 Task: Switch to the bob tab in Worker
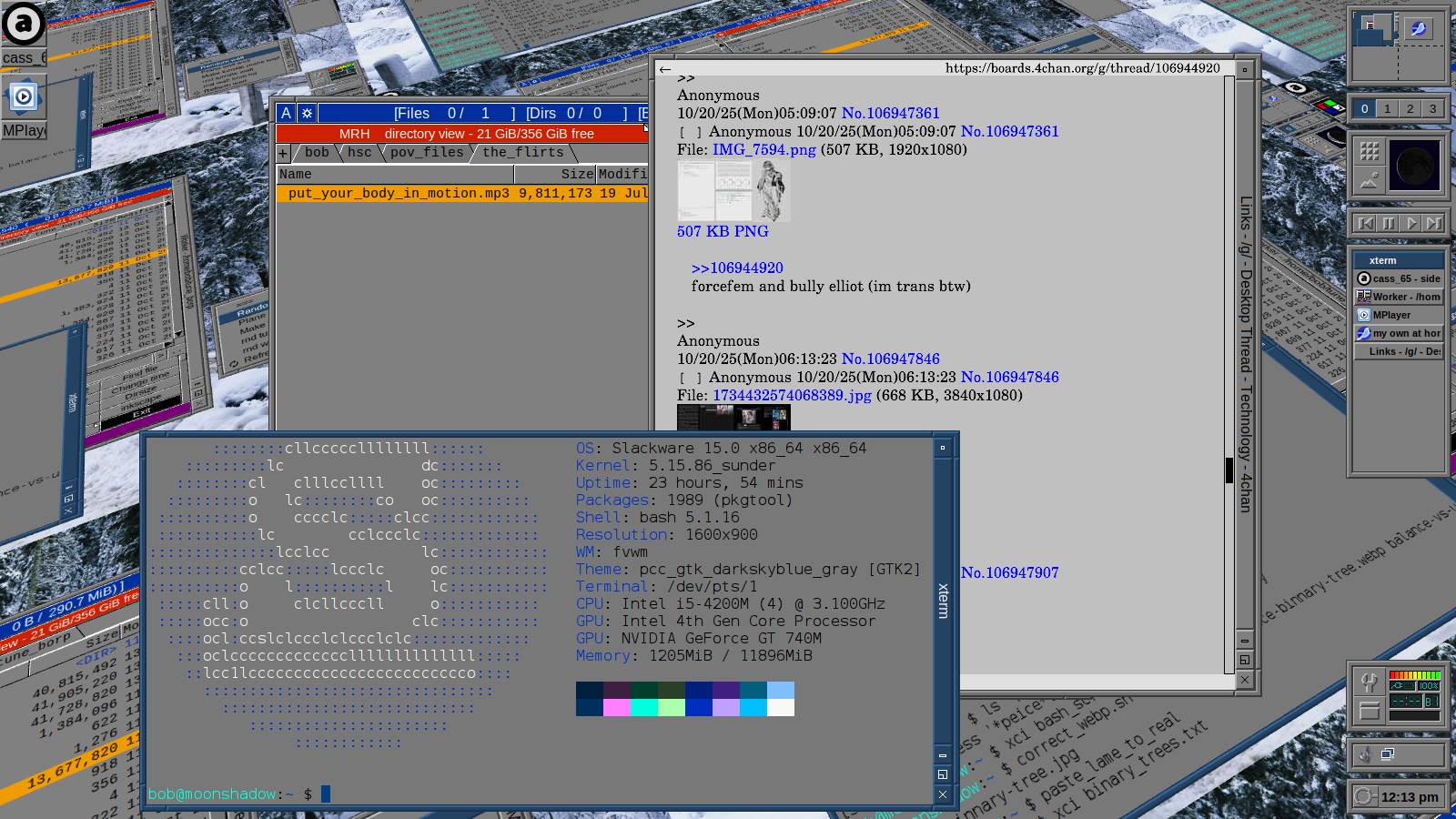[317, 153]
